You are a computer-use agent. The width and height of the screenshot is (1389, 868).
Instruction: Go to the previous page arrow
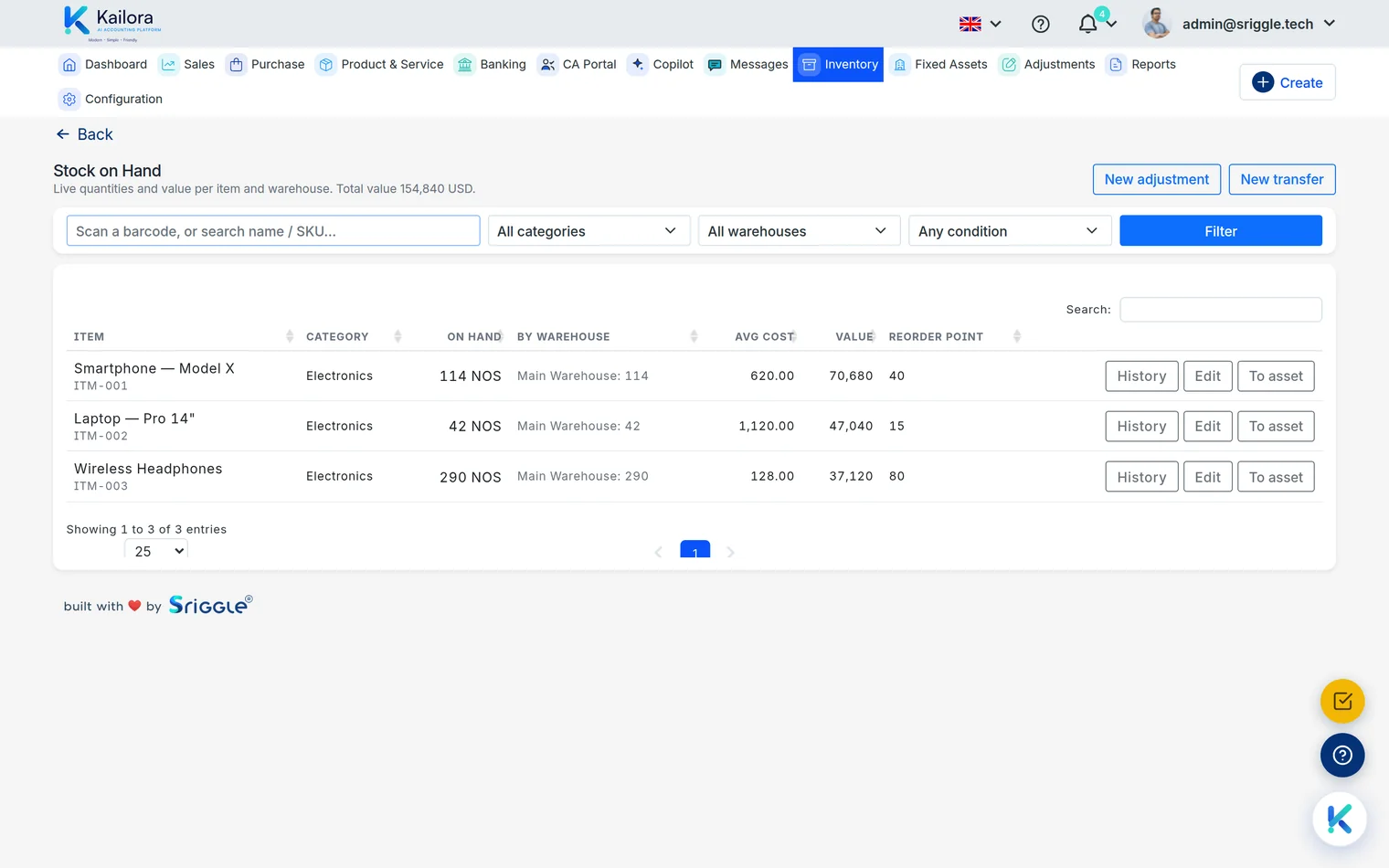[x=659, y=552]
